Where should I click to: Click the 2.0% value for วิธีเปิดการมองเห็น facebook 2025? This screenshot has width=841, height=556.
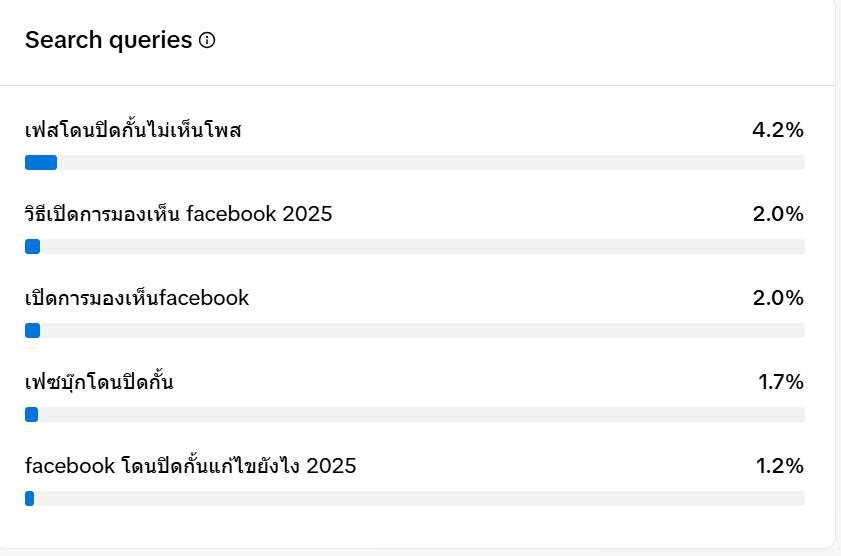click(x=778, y=214)
